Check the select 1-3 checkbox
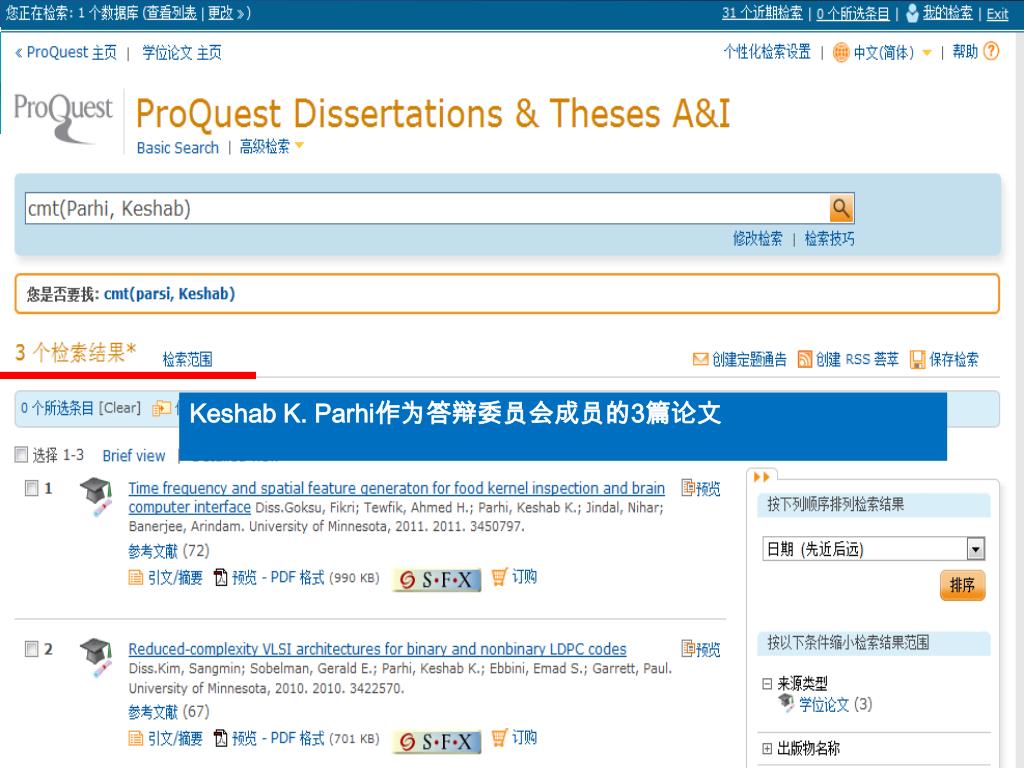Screen dimensions: 1024x768 22,455
